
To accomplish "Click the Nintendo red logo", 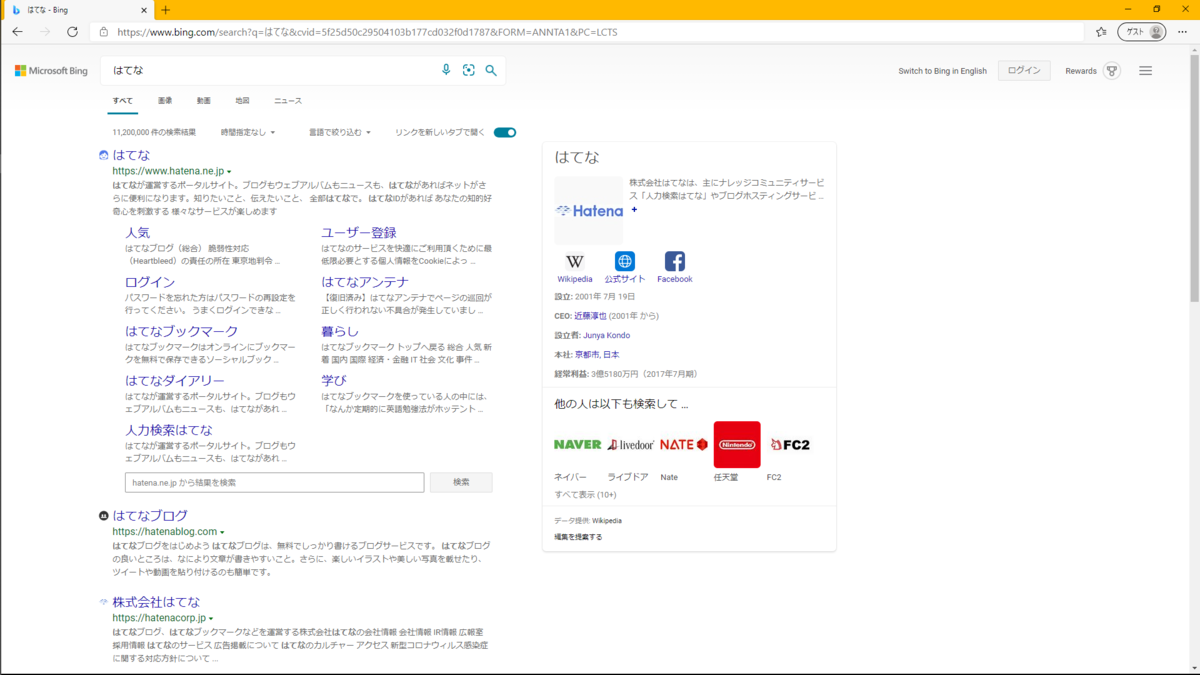I will [737, 445].
